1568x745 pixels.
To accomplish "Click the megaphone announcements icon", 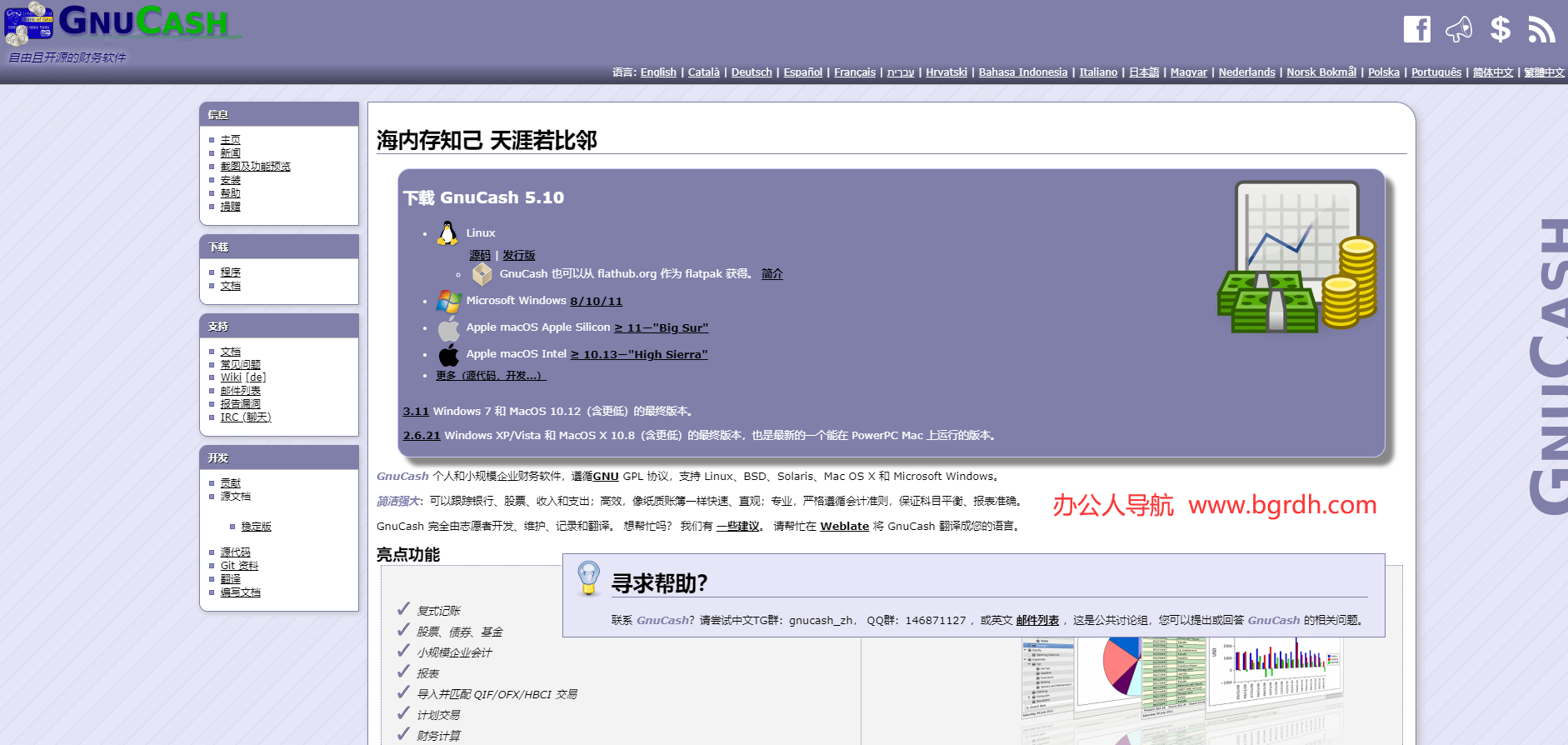I will point(1458,29).
